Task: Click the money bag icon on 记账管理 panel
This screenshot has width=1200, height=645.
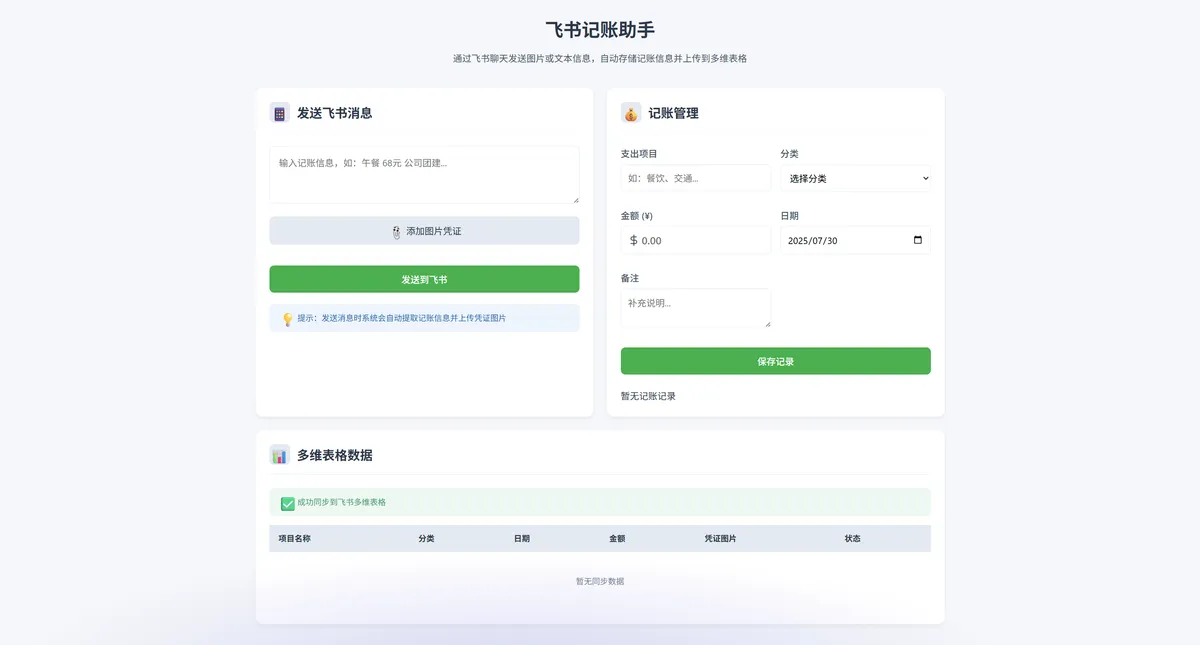Action: (x=629, y=113)
